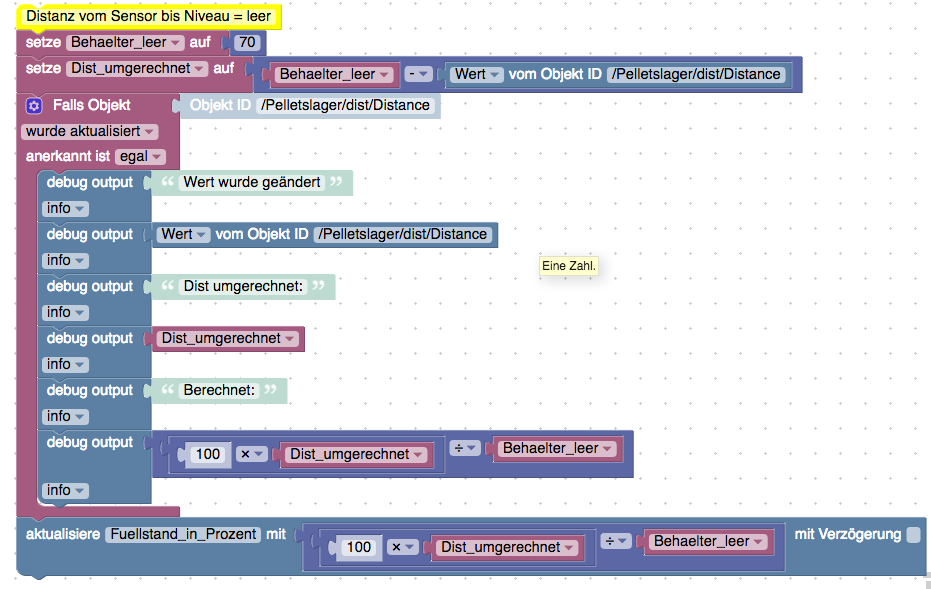This screenshot has height=589, width=931.
Task: Open Behaelter_leer dropdown in subtraction block
Action: [334, 74]
